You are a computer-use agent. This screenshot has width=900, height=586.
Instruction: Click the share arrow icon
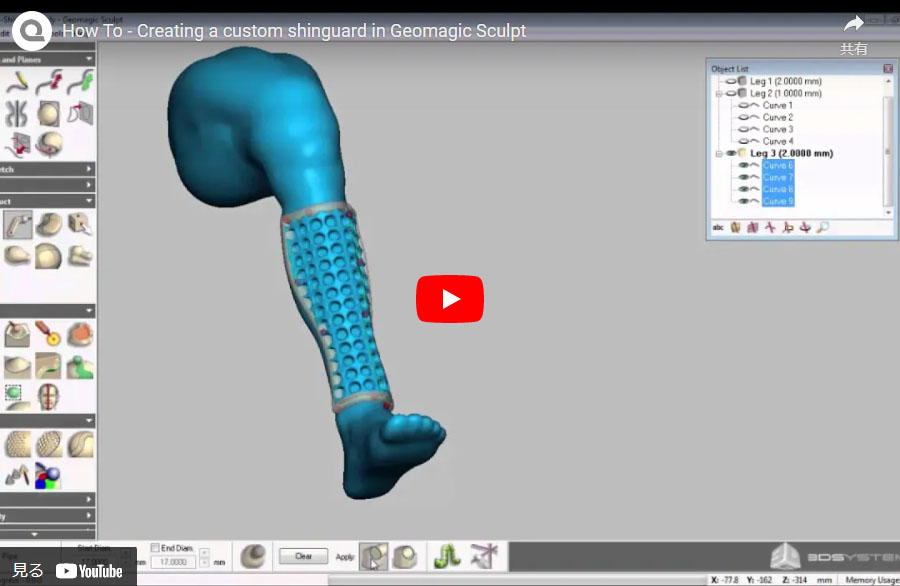coord(853,24)
